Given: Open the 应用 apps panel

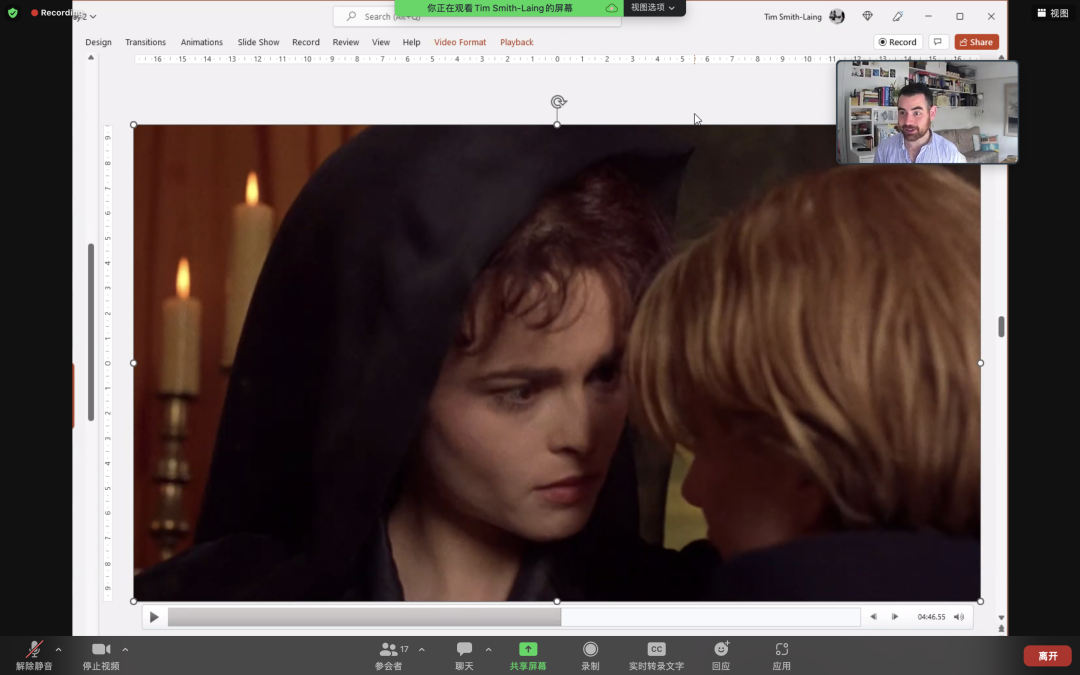Looking at the screenshot, I should pyautogui.click(x=782, y=656).
